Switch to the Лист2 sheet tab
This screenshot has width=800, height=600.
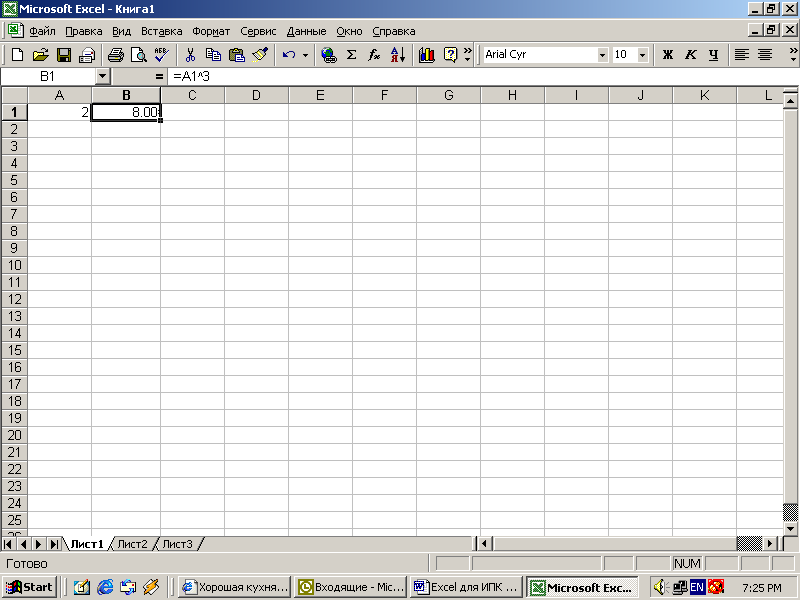point(132,544)
